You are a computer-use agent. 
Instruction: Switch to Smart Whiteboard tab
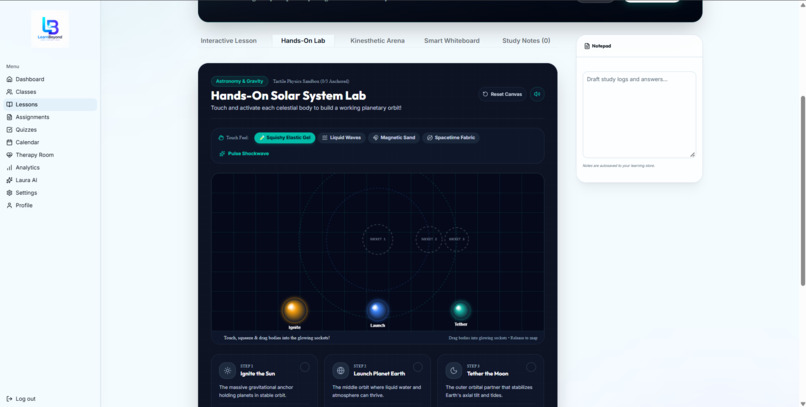click(x=452, y=41)
